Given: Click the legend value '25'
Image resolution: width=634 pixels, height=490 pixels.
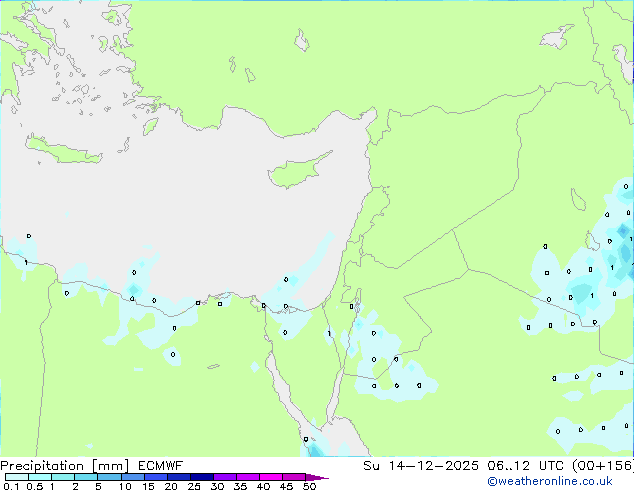Looking at the screenshot, I should 194,486.
